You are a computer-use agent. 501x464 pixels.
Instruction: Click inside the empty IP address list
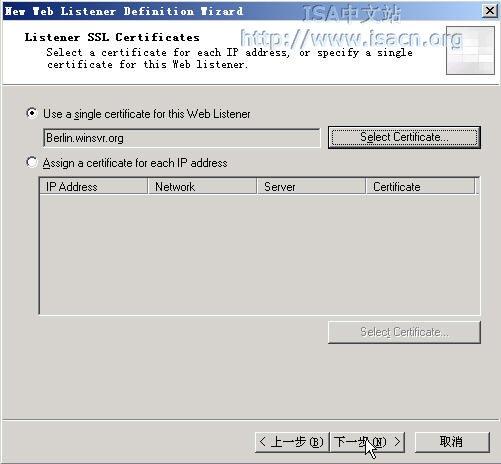click(x=260, y=254)
